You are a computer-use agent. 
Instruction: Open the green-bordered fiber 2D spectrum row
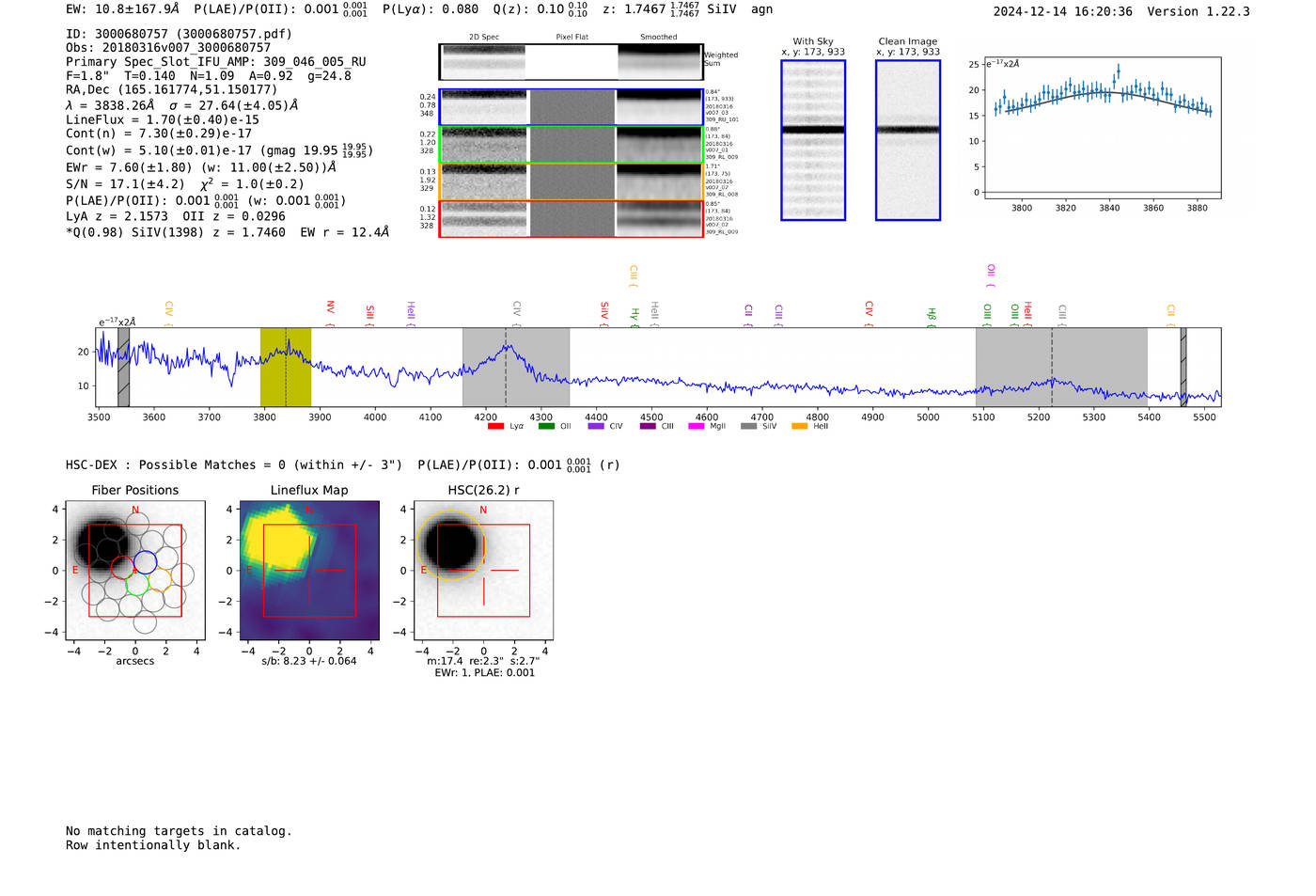coord(571,145)
